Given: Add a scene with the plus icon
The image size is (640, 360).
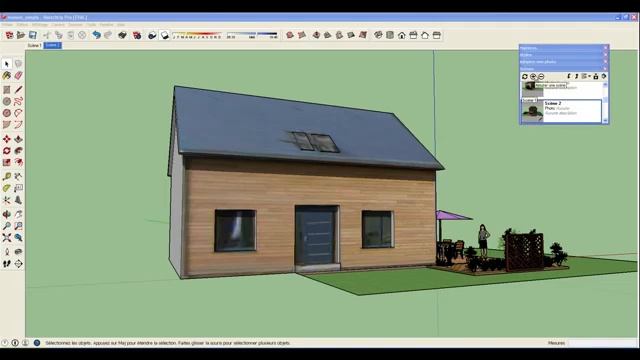Looking at the screenshot, I should point(533,76).
